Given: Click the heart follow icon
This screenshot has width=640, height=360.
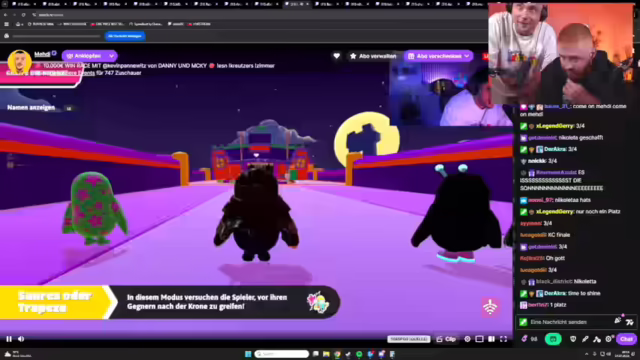Looking at the screenshot, I should pyautogui.click(x=336, y=56).
